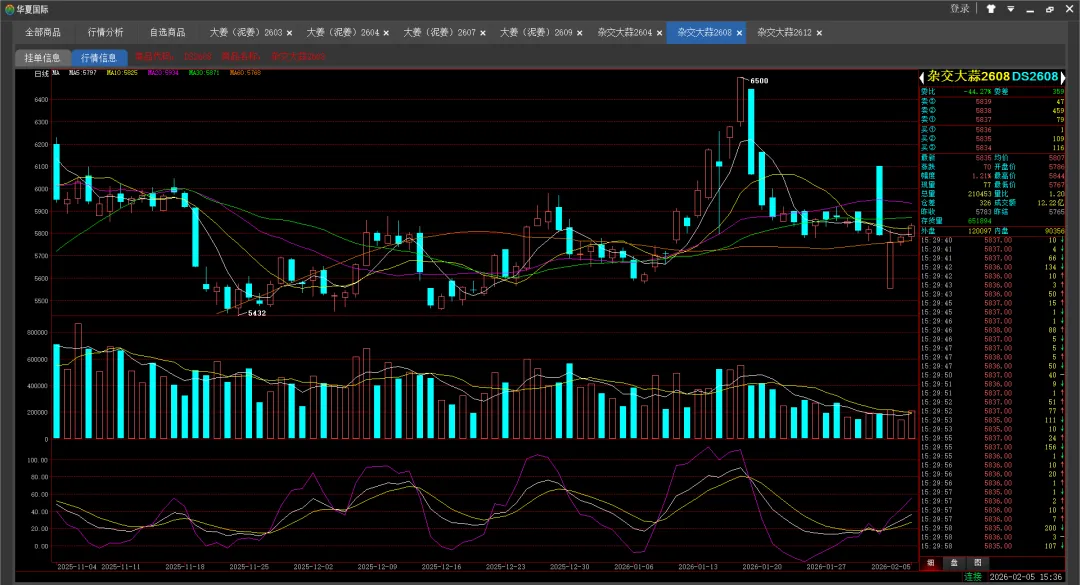
Task: Go to next contract with right arrow
Action: tap(1063, 77)
